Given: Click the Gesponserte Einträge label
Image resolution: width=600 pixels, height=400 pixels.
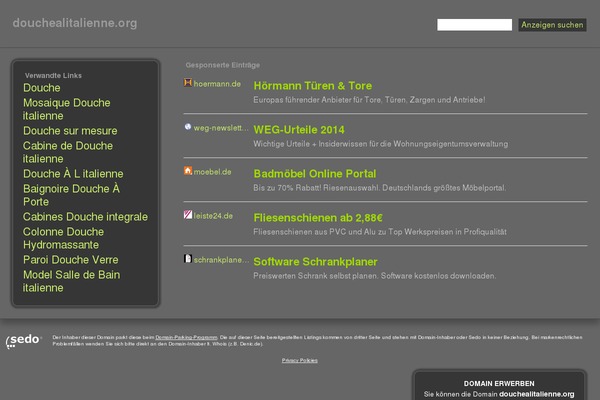Looking at the screenshot, I should (x=223, y=65).
